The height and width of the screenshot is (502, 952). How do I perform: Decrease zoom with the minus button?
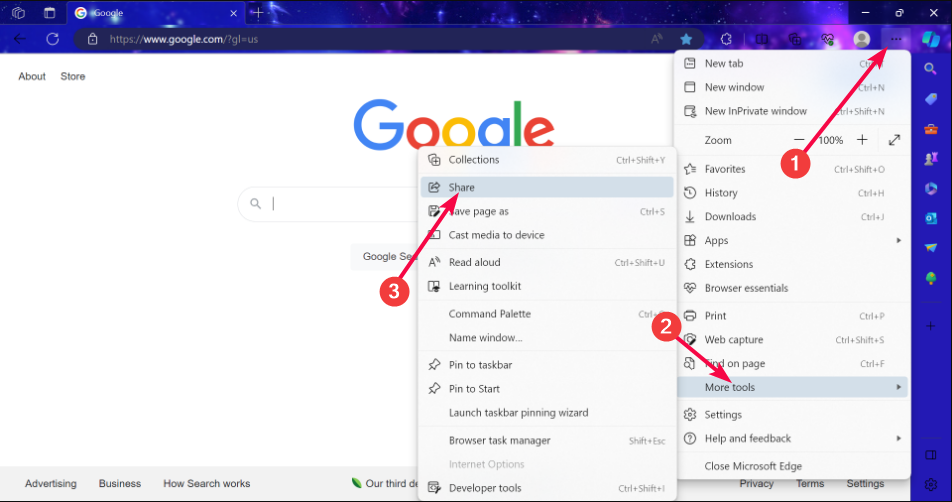tap(799, 140)
